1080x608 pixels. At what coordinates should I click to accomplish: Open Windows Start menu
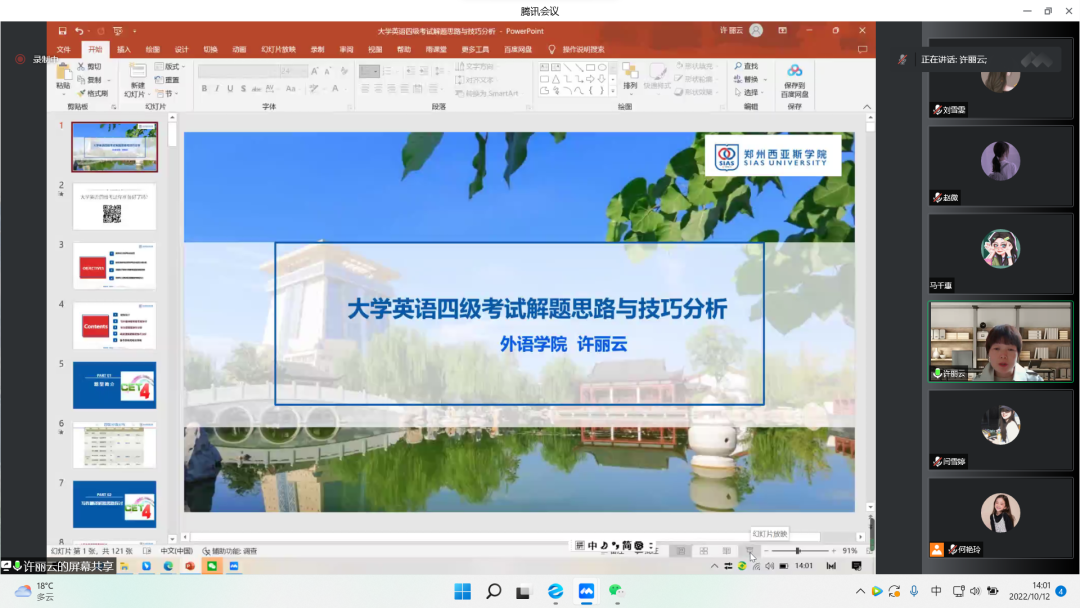point(463,591)
